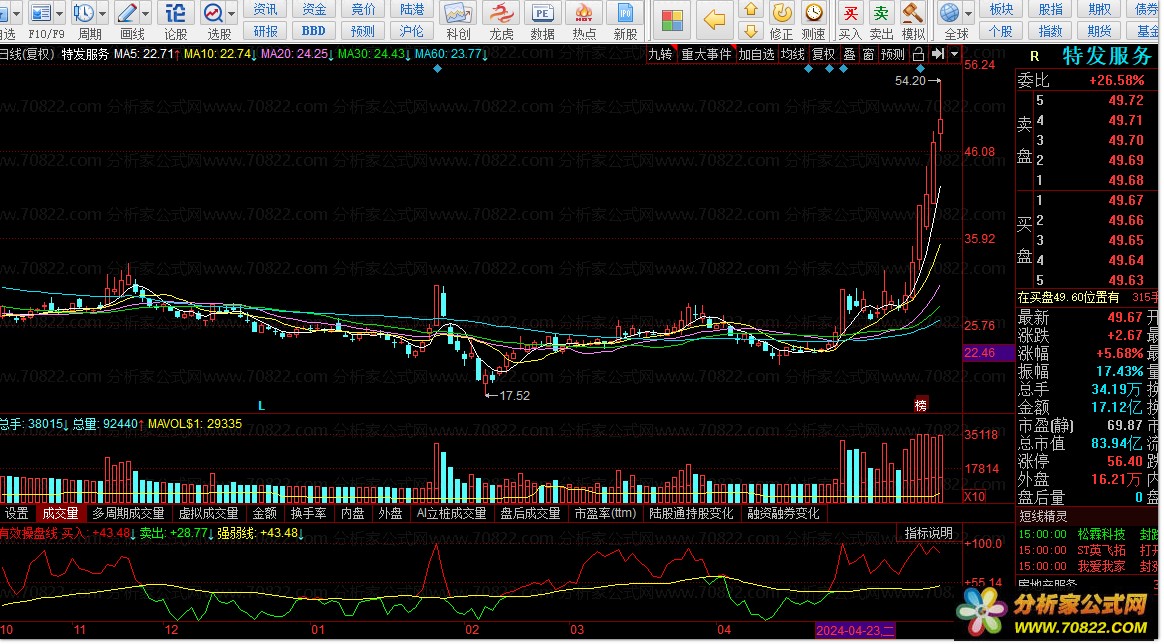Image resolution: width=1164 pixels, height=644 pixels.
Task: Expand the 自选 dropdown arrow
Action: (x=17, y=13)
